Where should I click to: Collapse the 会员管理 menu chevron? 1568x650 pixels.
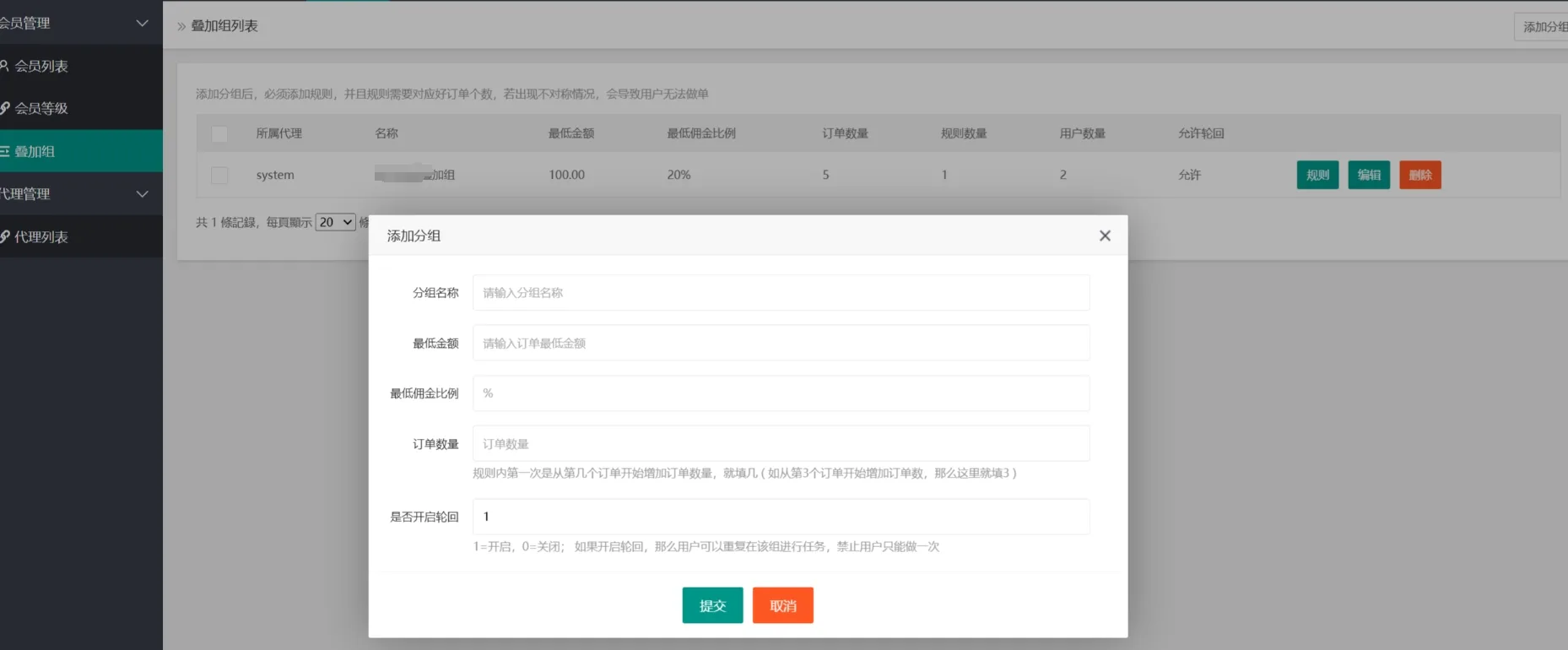click(142, 23)
